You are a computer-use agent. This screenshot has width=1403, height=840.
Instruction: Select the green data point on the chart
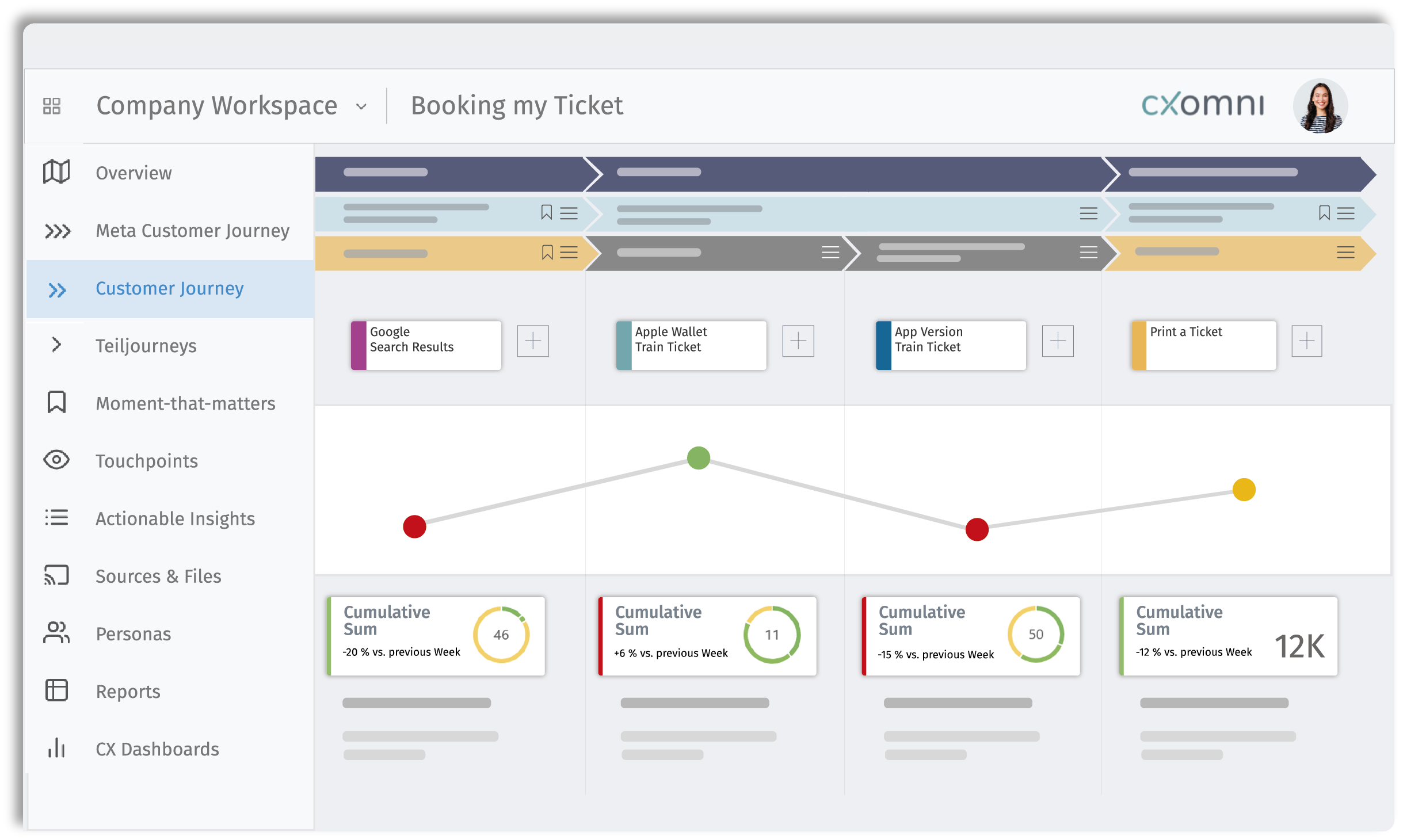(698, 458)
